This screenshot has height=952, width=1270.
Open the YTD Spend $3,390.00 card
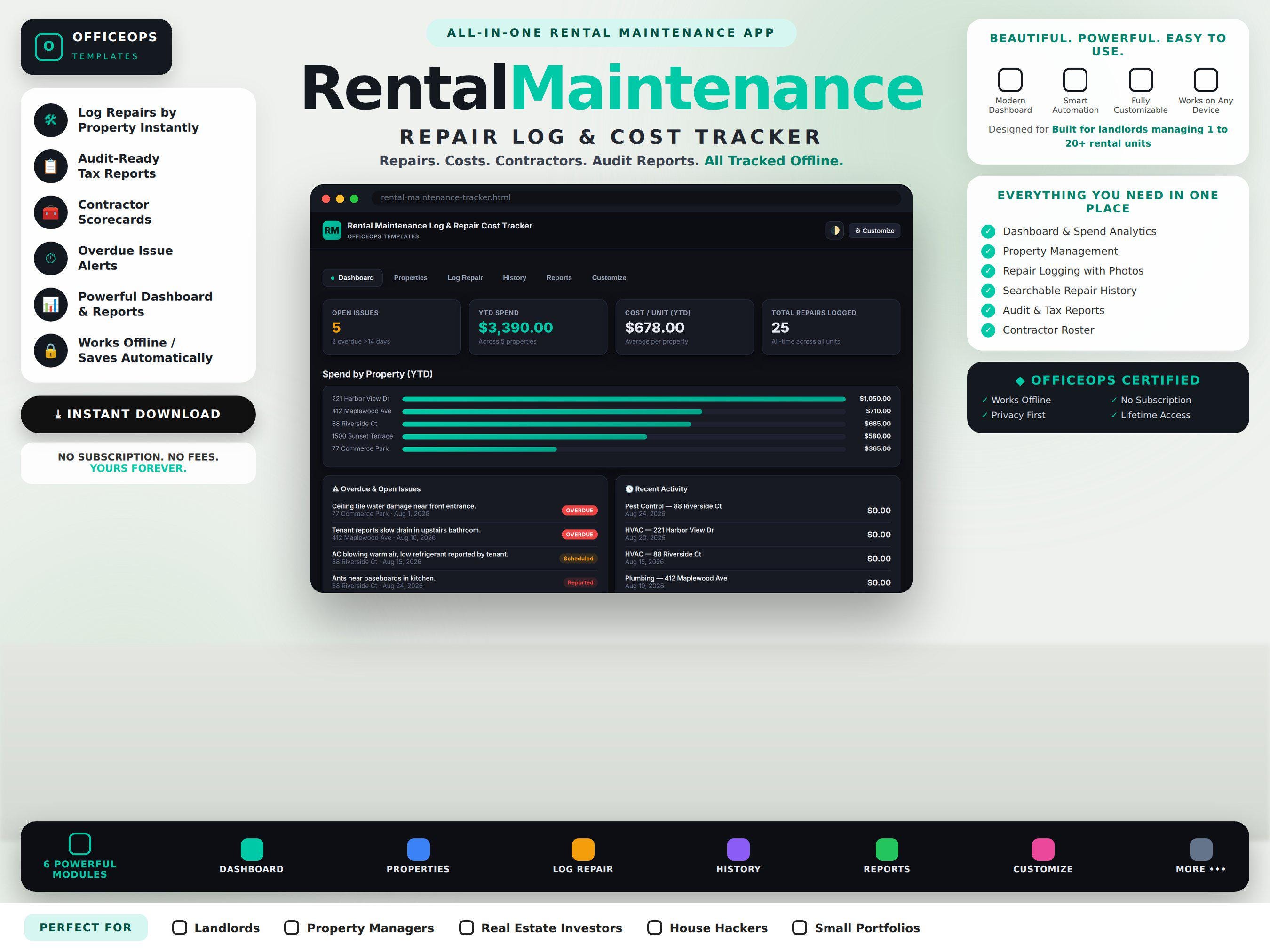coord(538,327)
